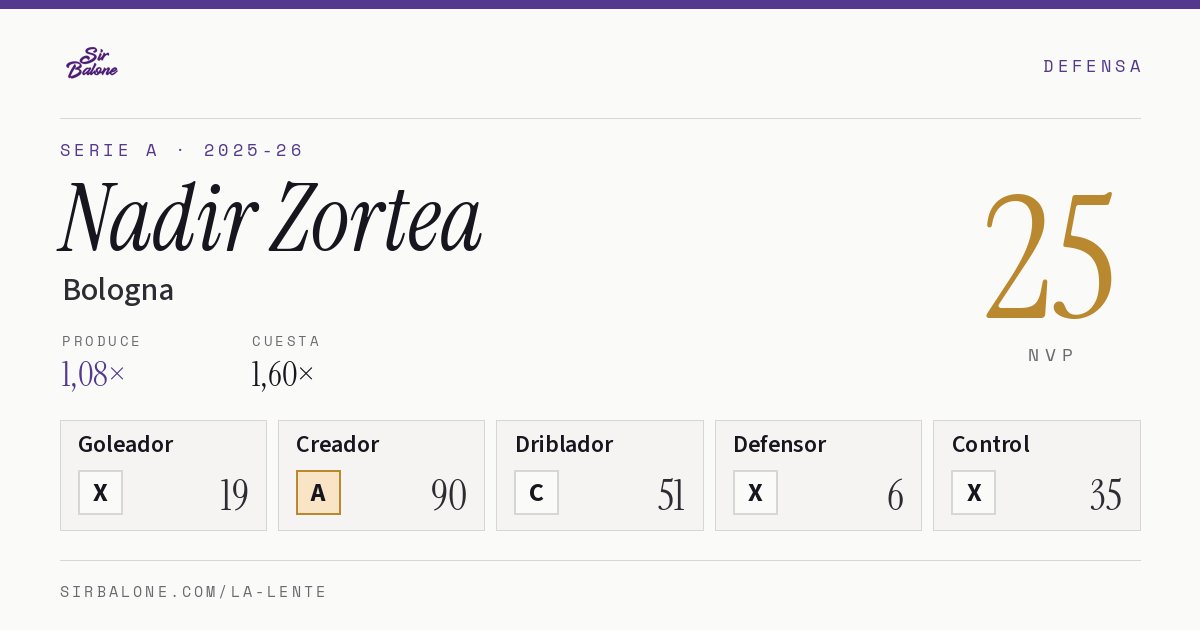The height and width of the screenshot is (630, 1200).
Task: Click the Driblador card title
Action: tap(564, 444)
